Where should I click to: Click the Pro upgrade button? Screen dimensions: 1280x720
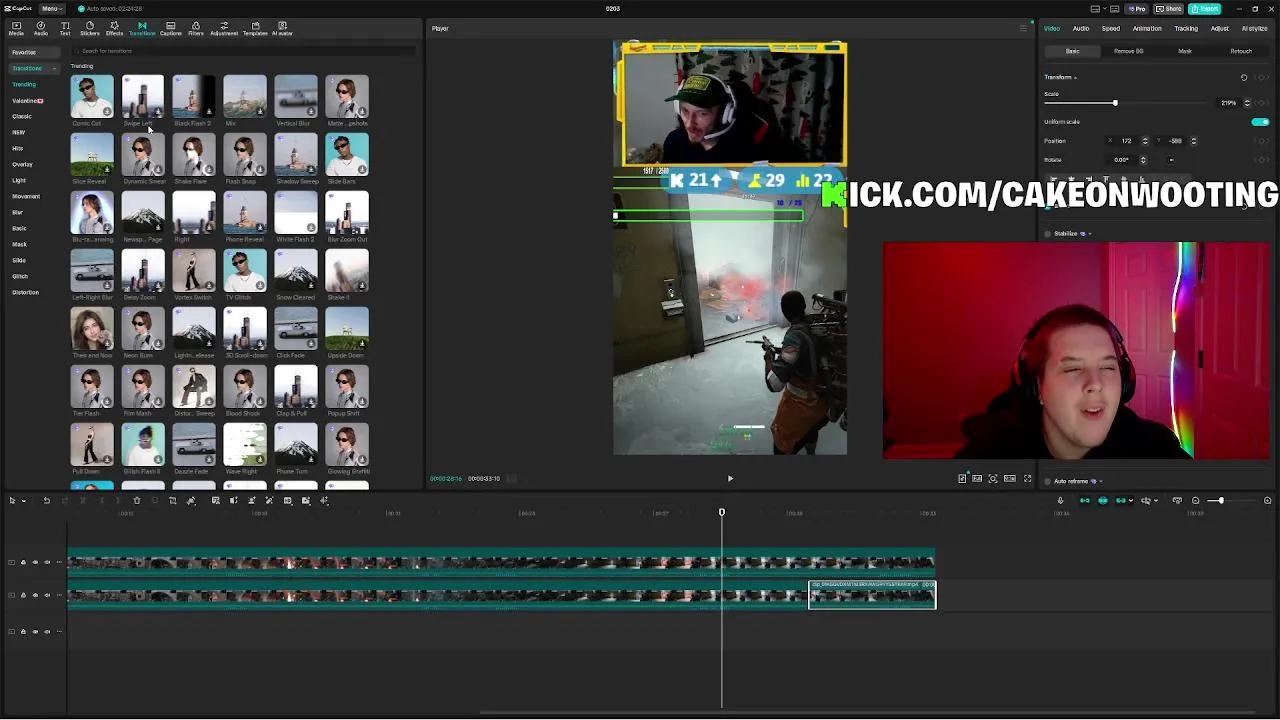(x=1138, y=9)
